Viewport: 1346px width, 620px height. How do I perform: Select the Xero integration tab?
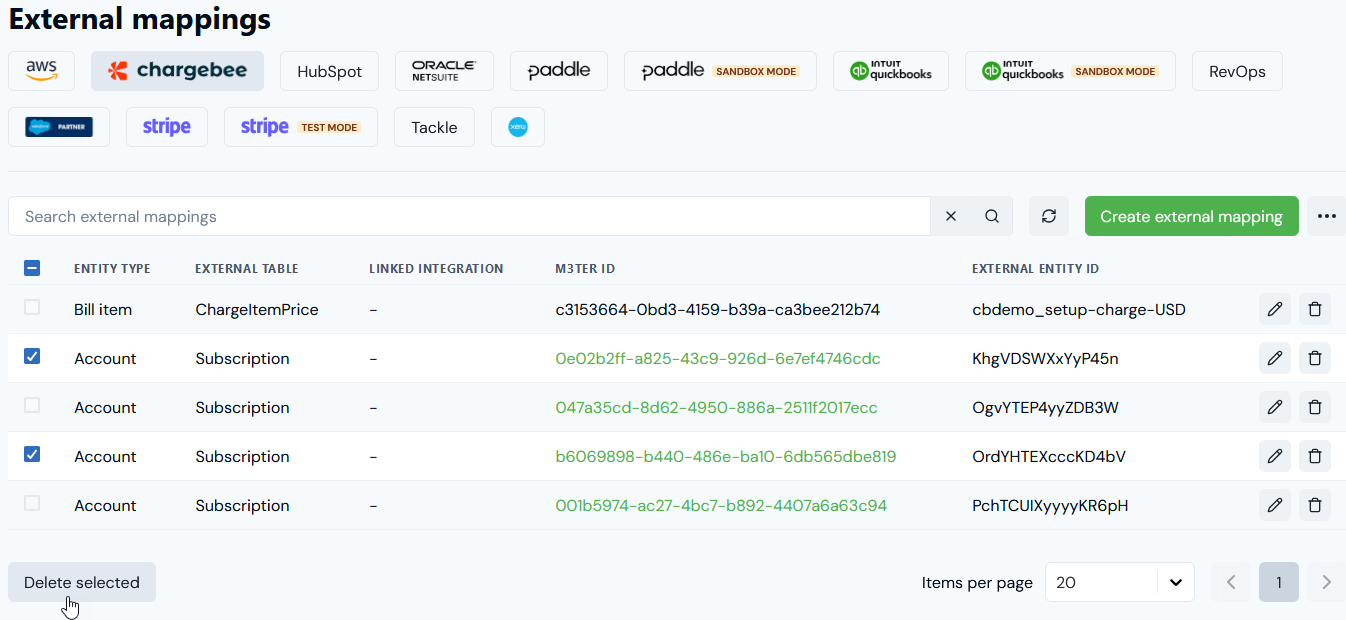pyautogui.click(x=518, y=127)
